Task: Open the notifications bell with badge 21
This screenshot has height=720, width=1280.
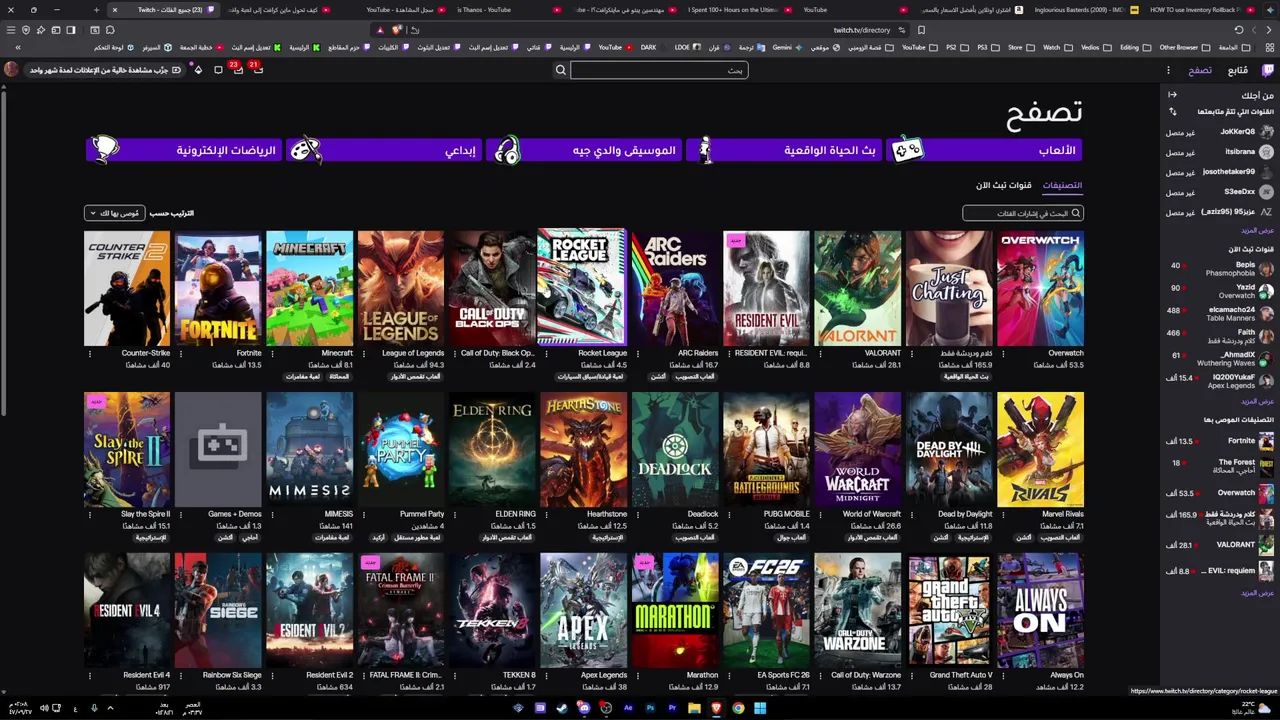Action: click(258, 69)
